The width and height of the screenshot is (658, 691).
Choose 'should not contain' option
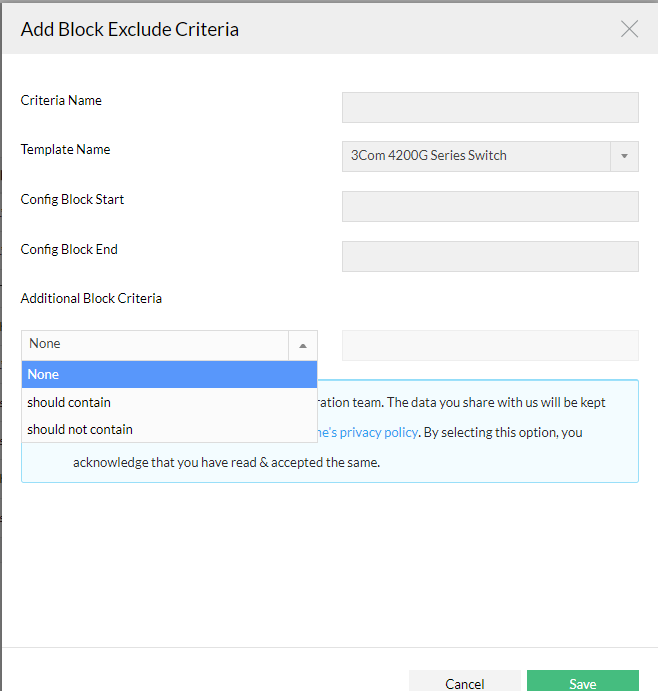[x=169, y=429]
